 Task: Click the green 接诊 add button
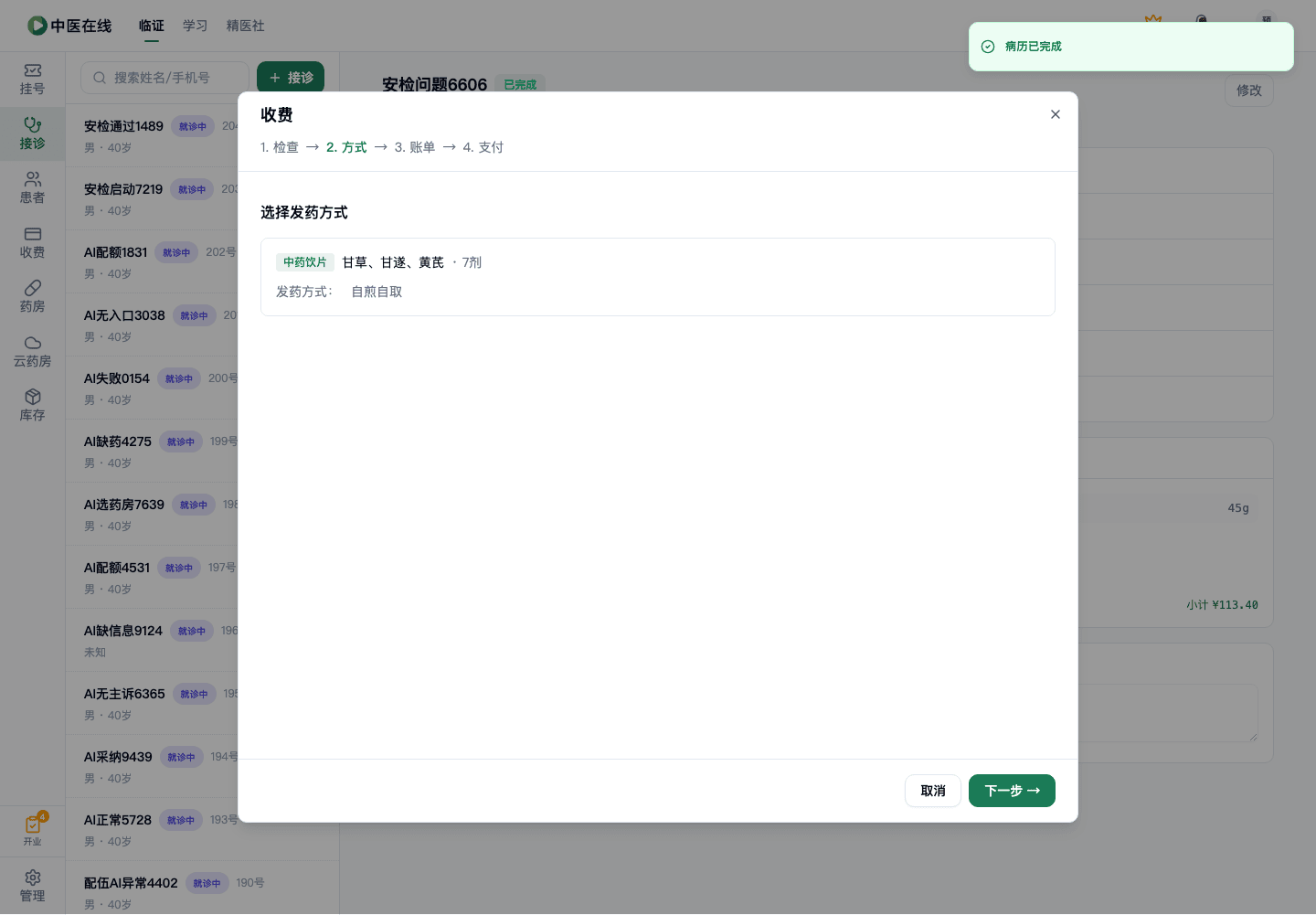[x=291, y=78]
